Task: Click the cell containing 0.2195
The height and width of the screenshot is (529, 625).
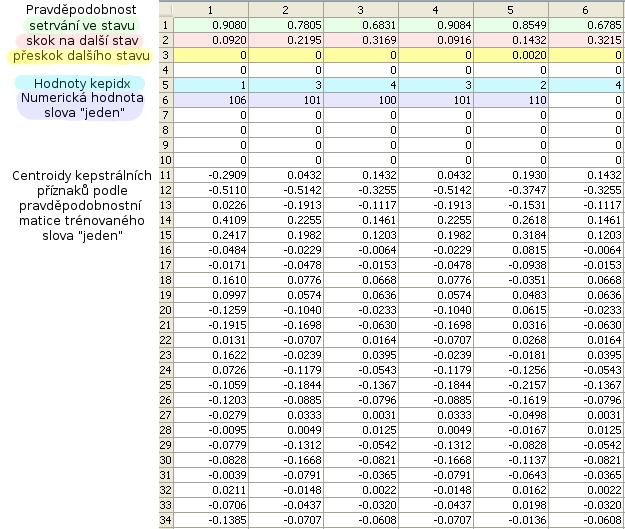Action: point(286,40)
